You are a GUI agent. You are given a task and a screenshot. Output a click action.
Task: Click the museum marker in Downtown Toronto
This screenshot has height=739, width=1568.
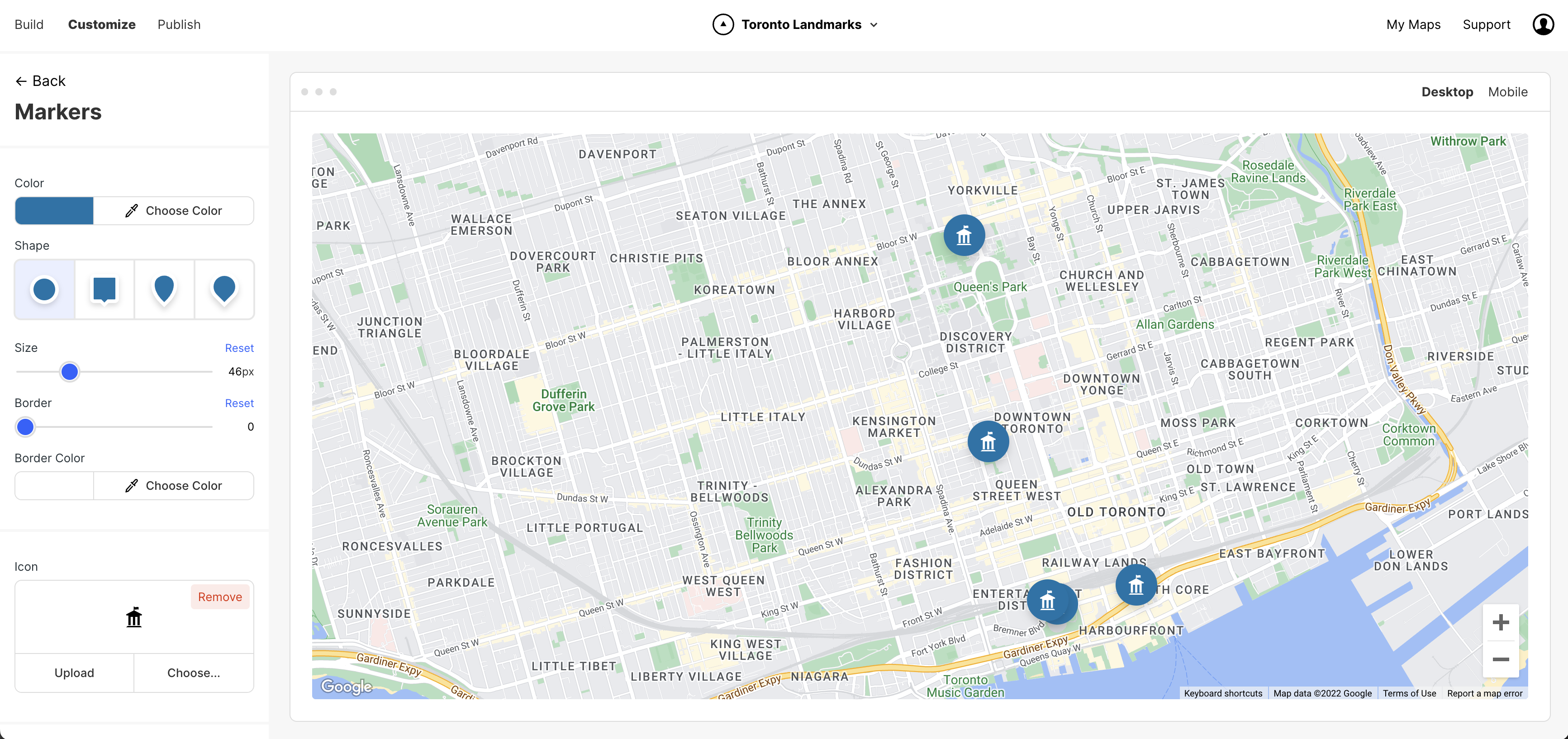click(988, 442)
